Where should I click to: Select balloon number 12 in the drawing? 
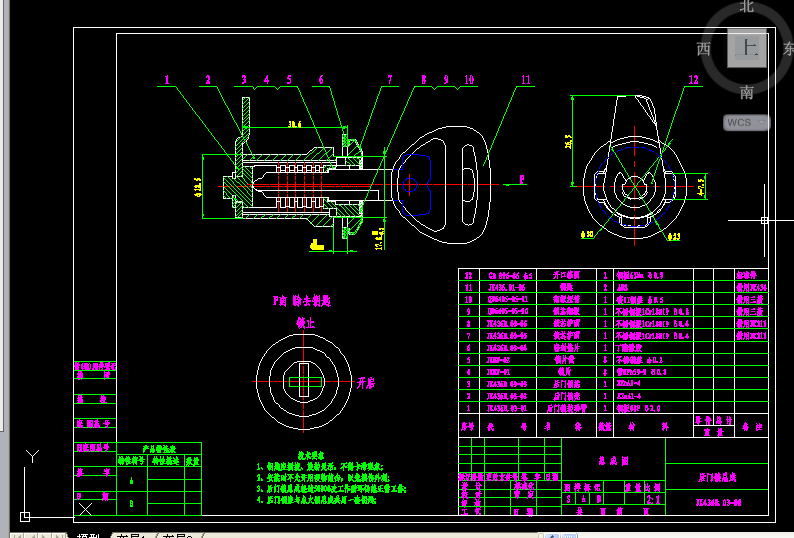pyautogui.click(x=693, y=80)
